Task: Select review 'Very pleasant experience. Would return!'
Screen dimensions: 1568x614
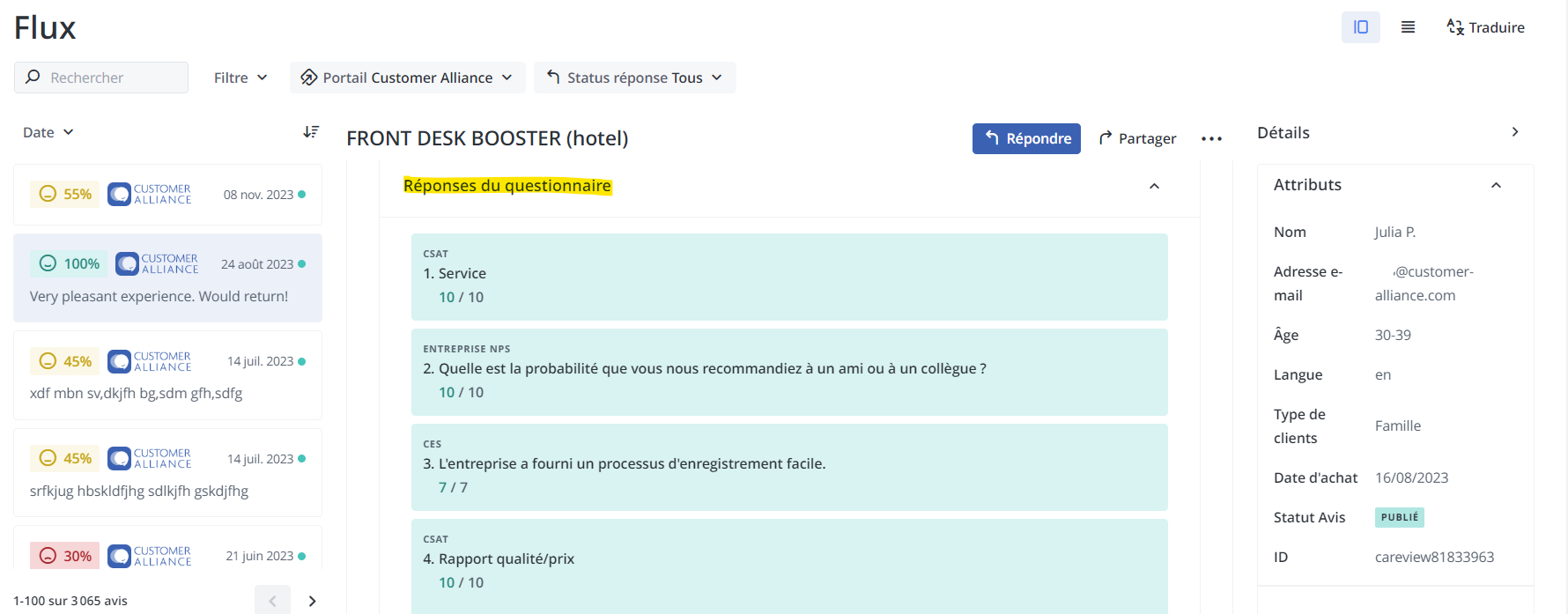Action: [x=167, y=277]
